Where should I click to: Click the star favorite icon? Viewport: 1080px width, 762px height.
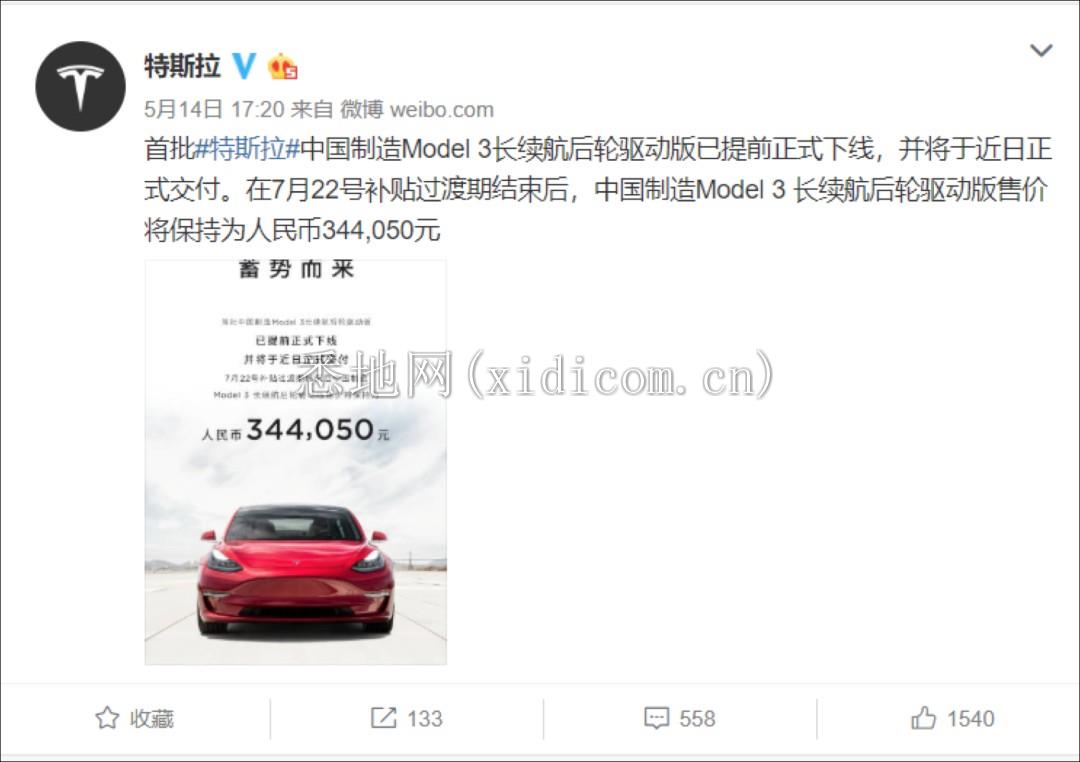click(107, 718)
